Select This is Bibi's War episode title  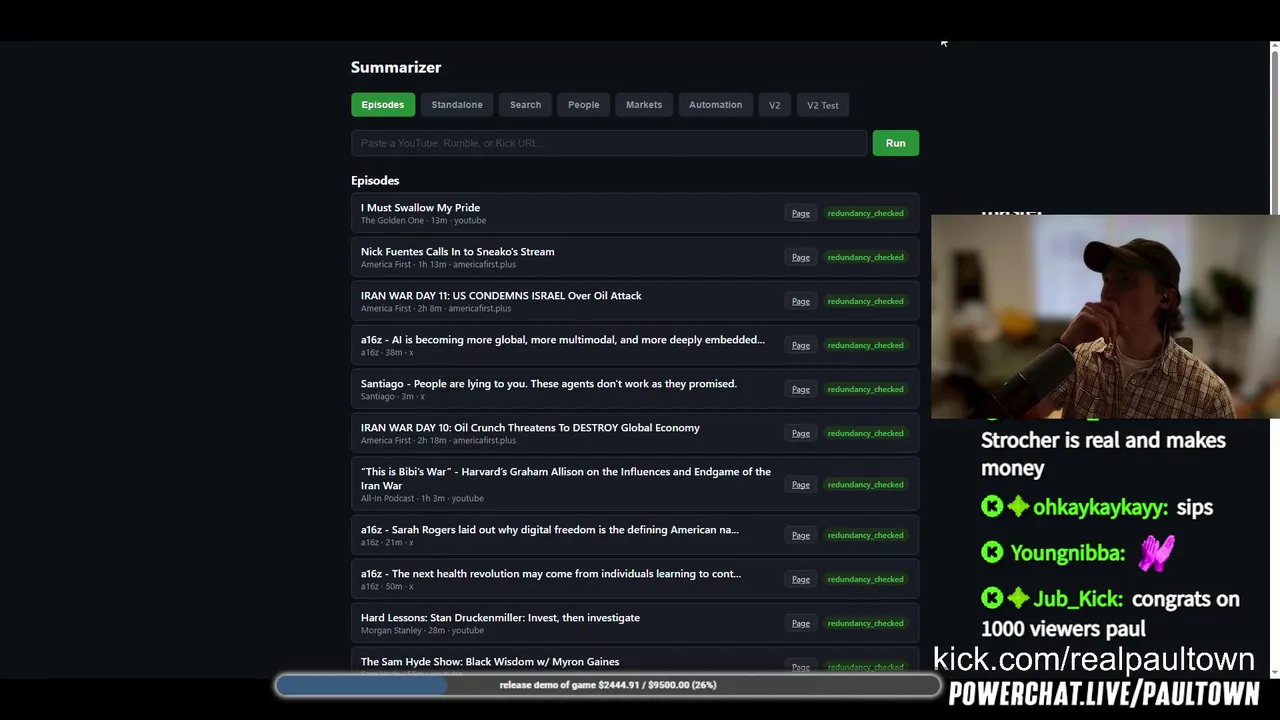click(566, 478)
